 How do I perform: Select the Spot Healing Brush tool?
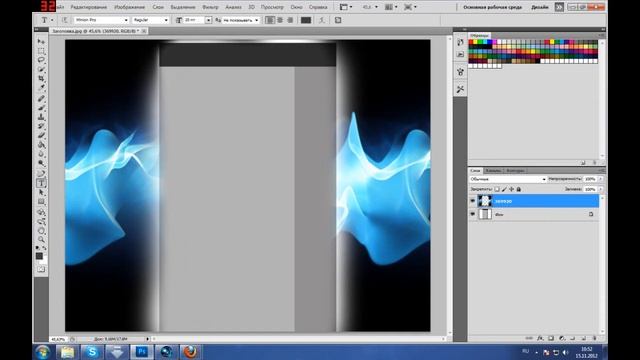[x=41, y=99]
